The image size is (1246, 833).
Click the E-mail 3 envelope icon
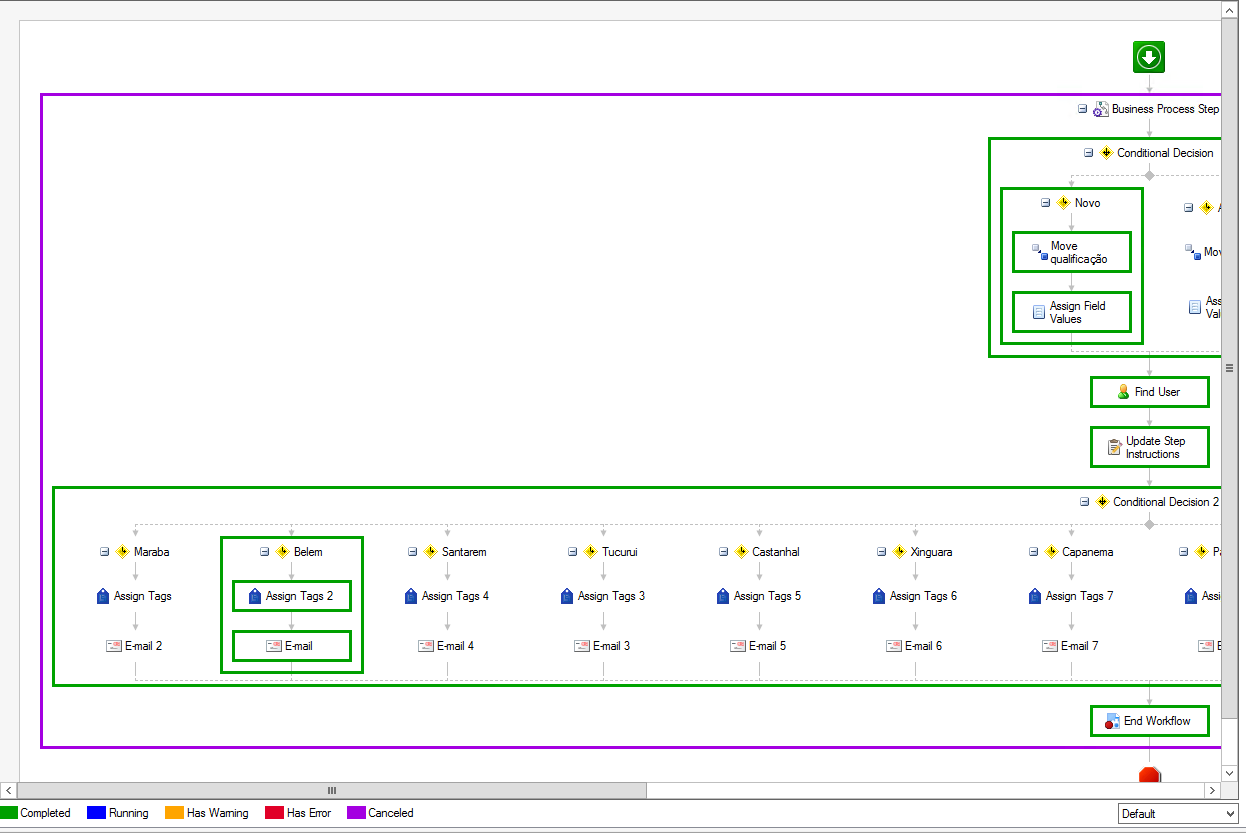click(x=582, y=646)
